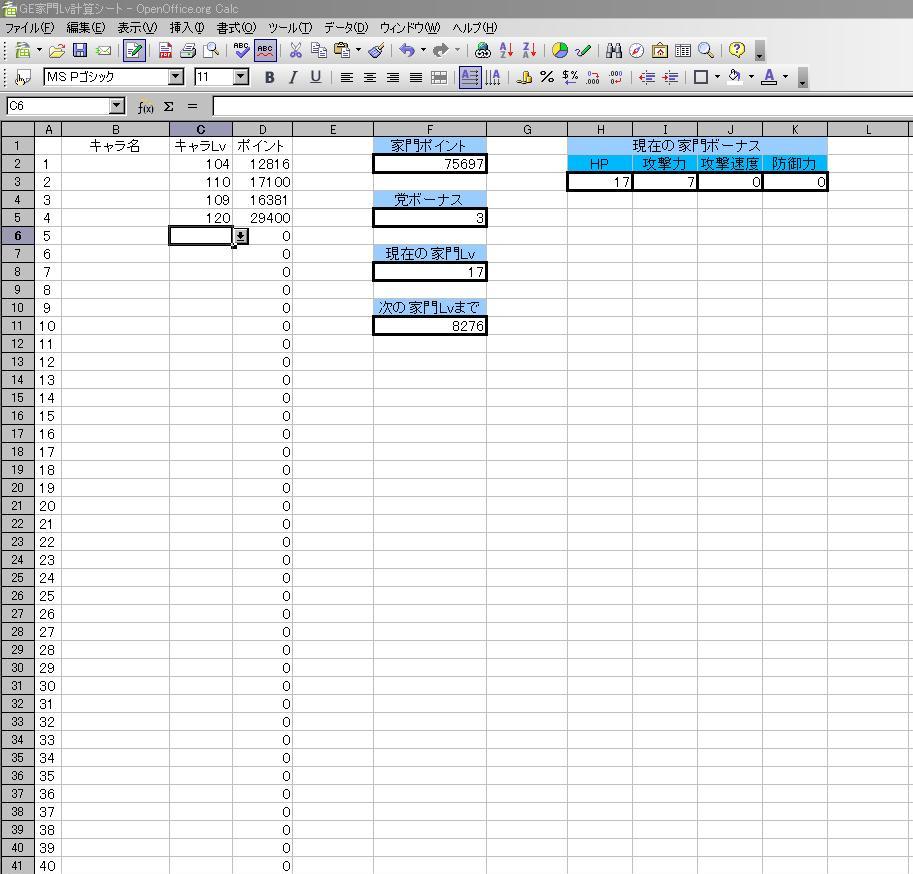
Task: Open the Navigator compass icon
Action: click(x=637, y=50)
